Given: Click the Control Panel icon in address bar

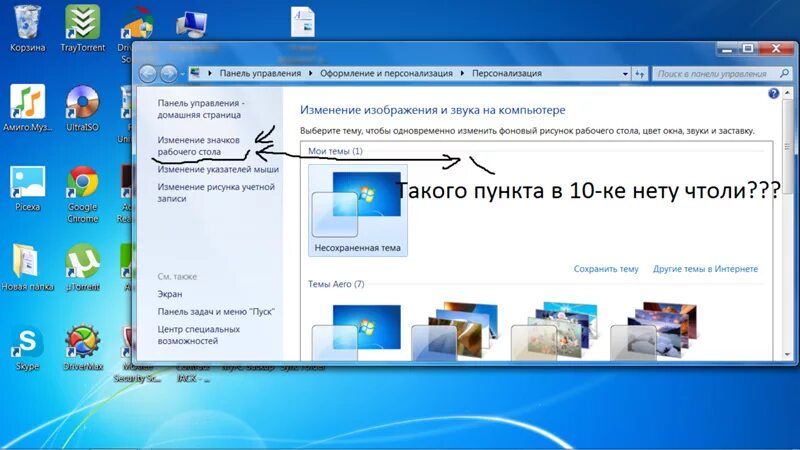Looking at the screenshot, I should point(195,73).
